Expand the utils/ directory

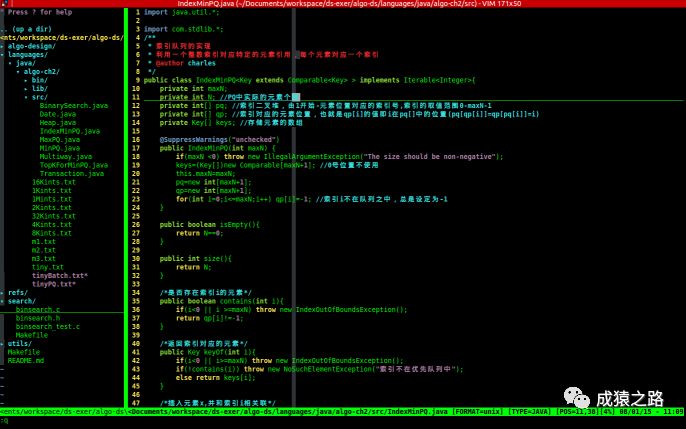click(x=20, y=343)
